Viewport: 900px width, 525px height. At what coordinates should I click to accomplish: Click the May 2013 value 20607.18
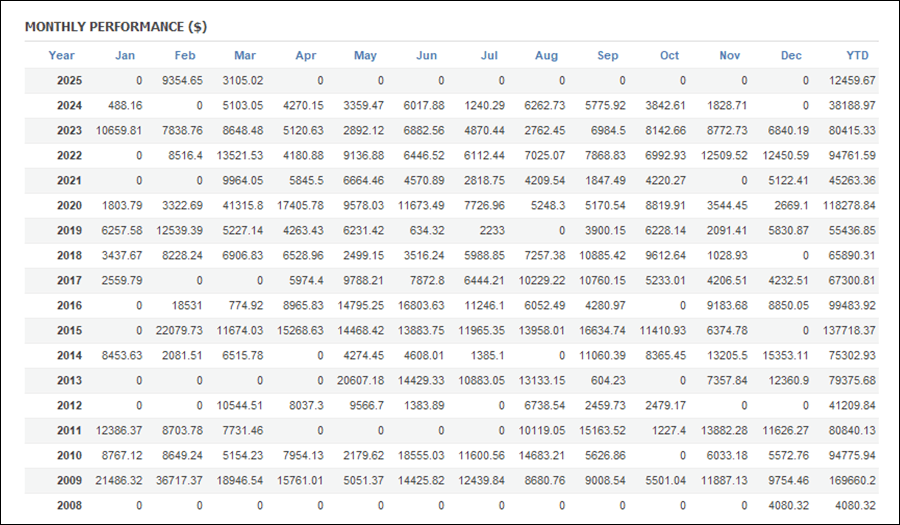(x=360, y=380)
